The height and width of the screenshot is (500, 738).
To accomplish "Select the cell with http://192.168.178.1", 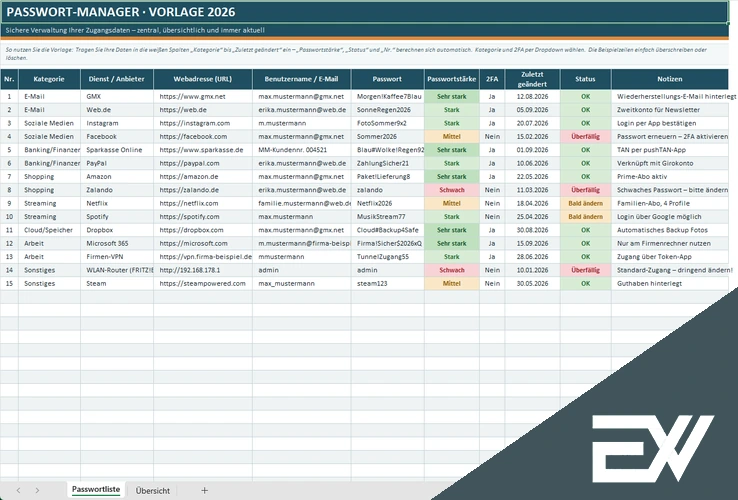I will (203, 270).
